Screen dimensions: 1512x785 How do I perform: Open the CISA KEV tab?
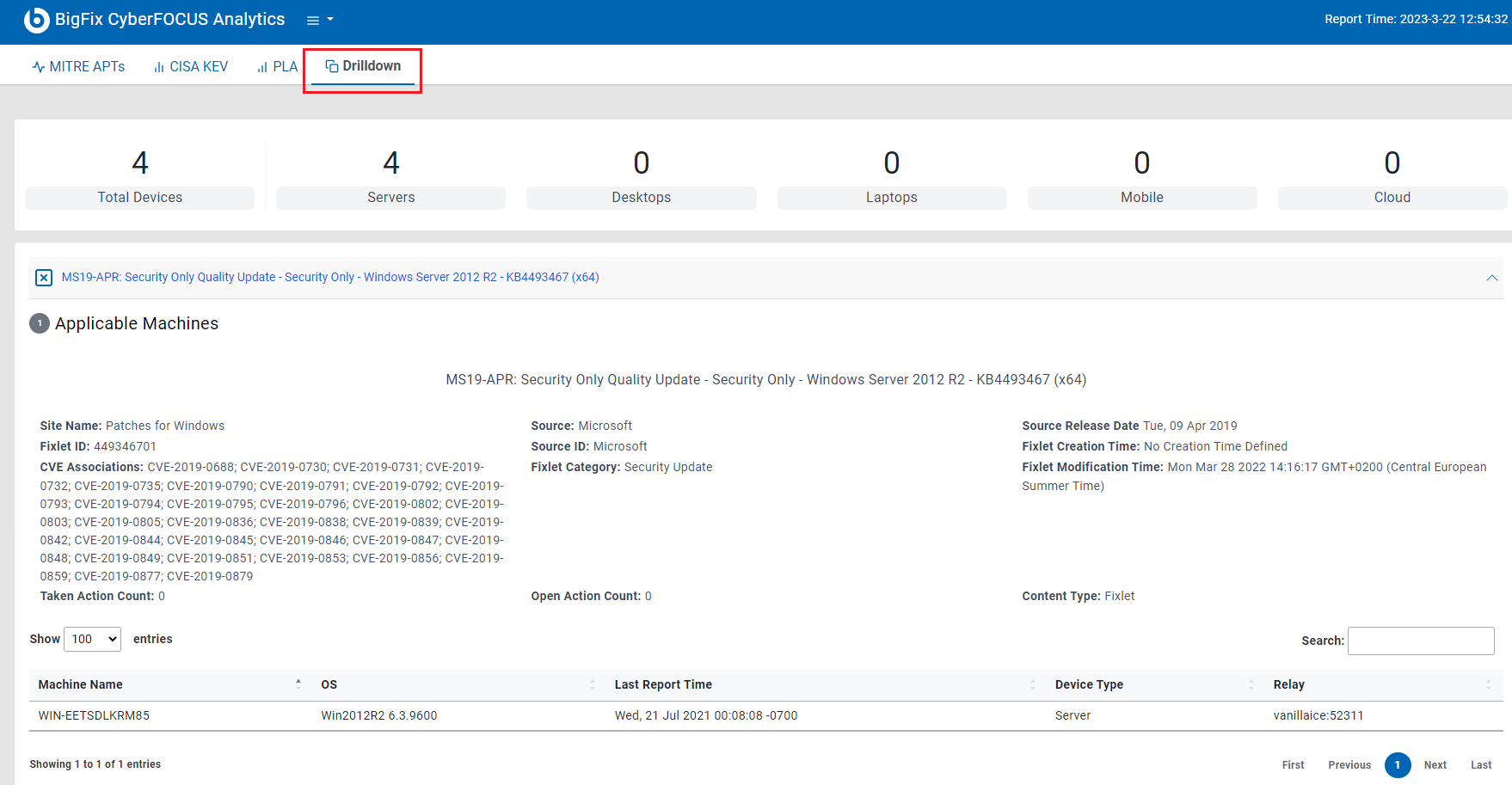(191, 67)
